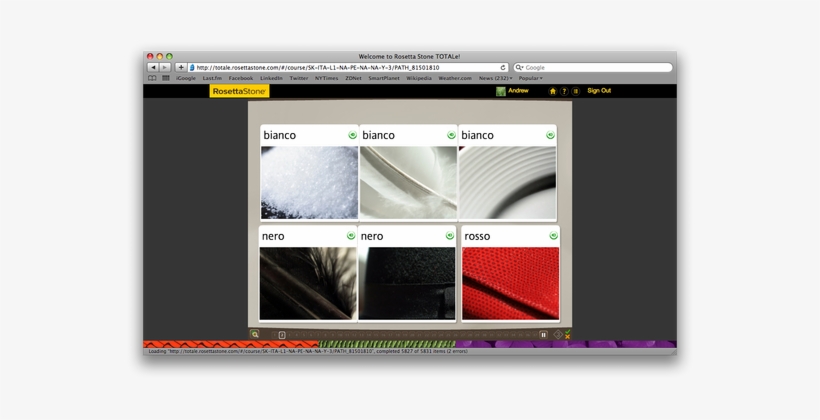Jump to the orange unit progress segment
This screenshot has height=420, width=820.
231,344
